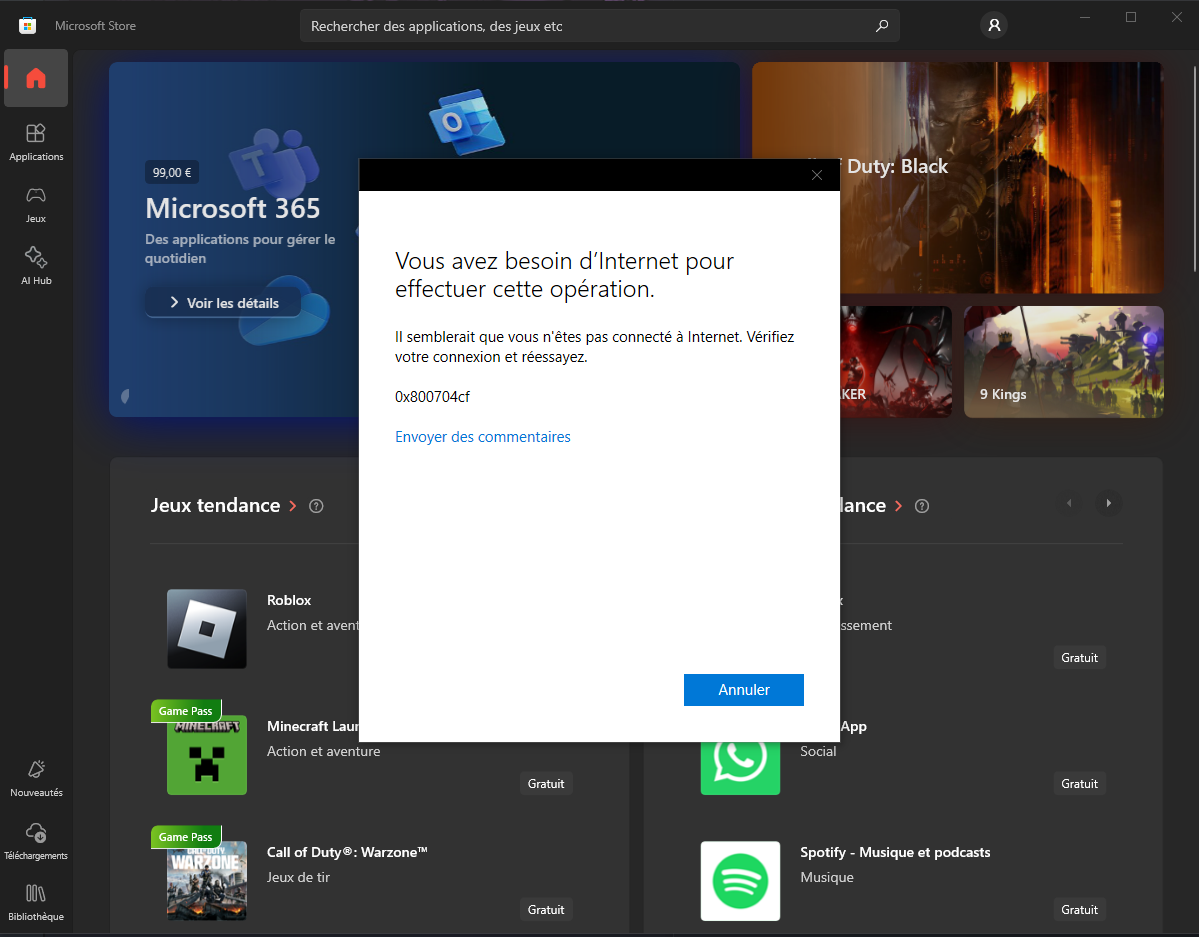
Task: Open Spotify app icon
Action: tap(740, 880)
